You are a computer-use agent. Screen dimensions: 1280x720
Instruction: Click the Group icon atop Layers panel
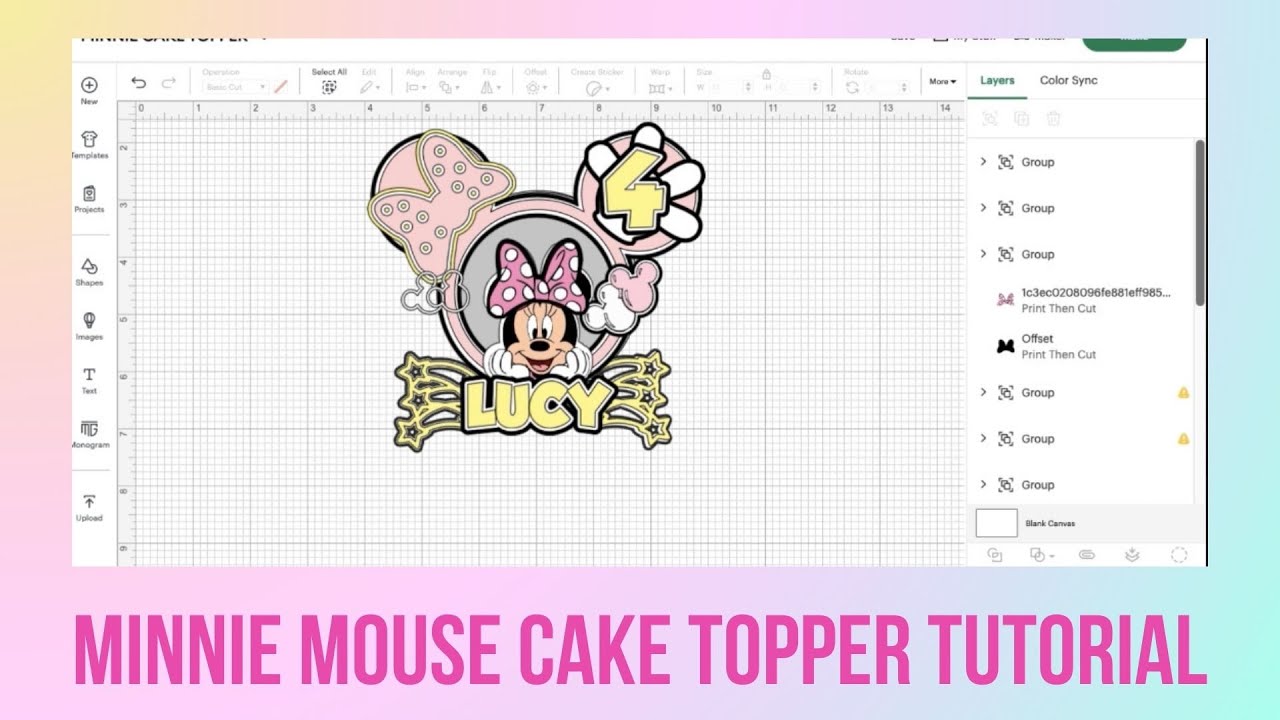(990, 119)
